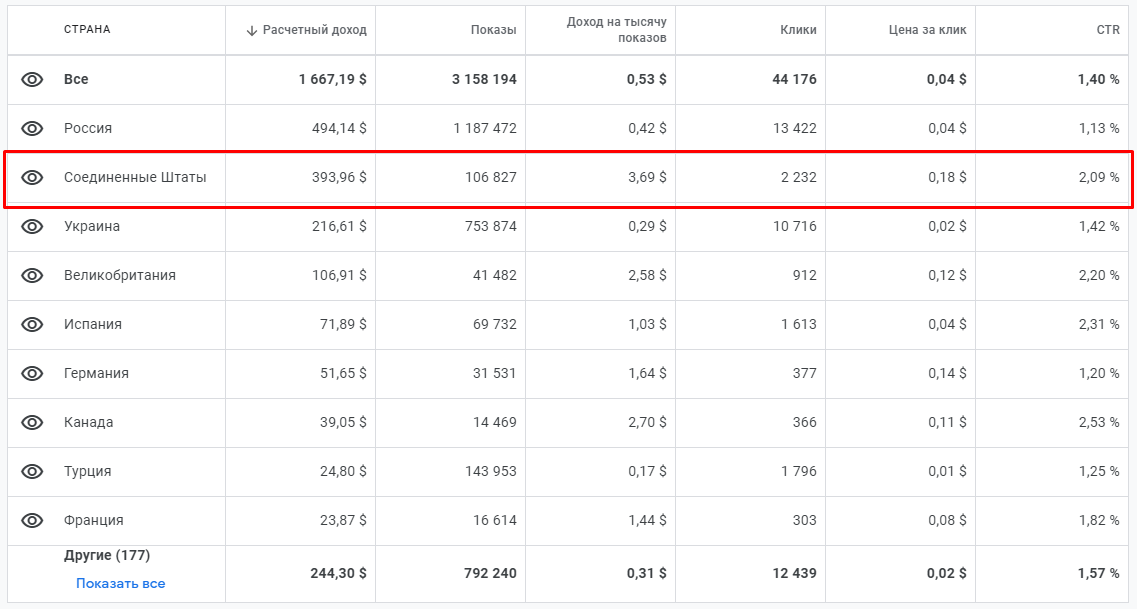
Task: Click the Страна column header
Action: pos(87,30)
